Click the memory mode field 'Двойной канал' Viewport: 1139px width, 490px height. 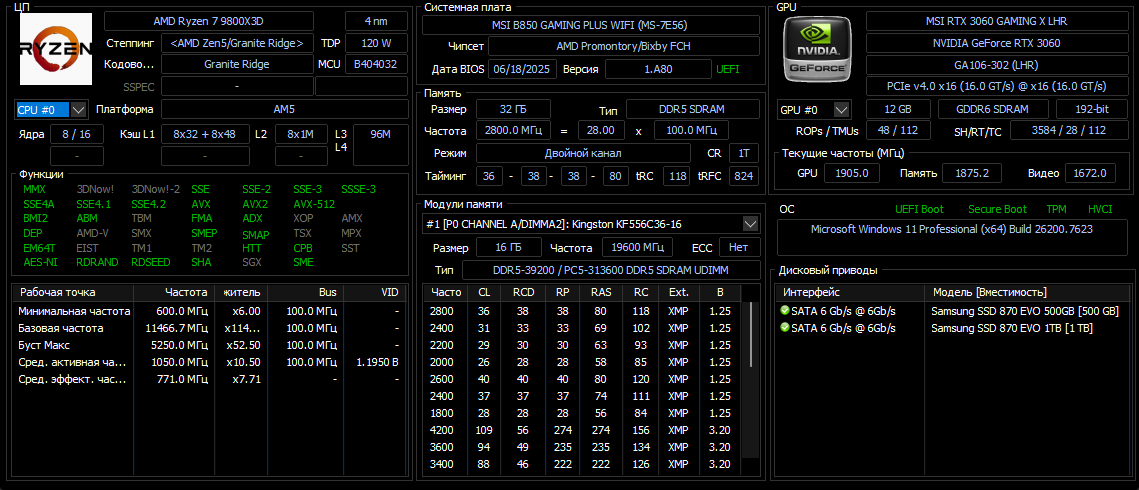coord(583,154)
